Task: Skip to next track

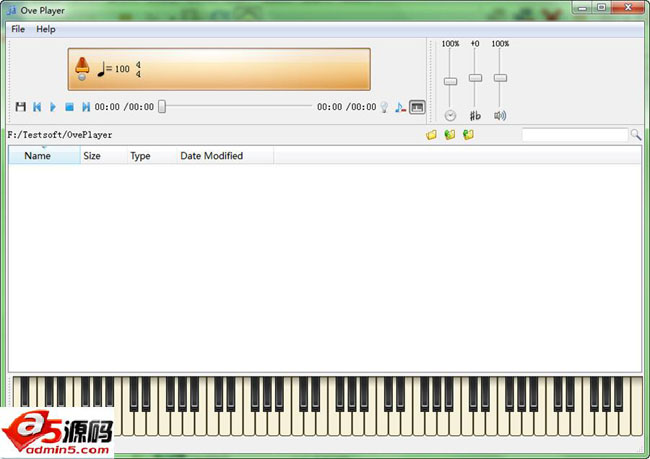Action: pyautogui.click(x=86, y=107)
